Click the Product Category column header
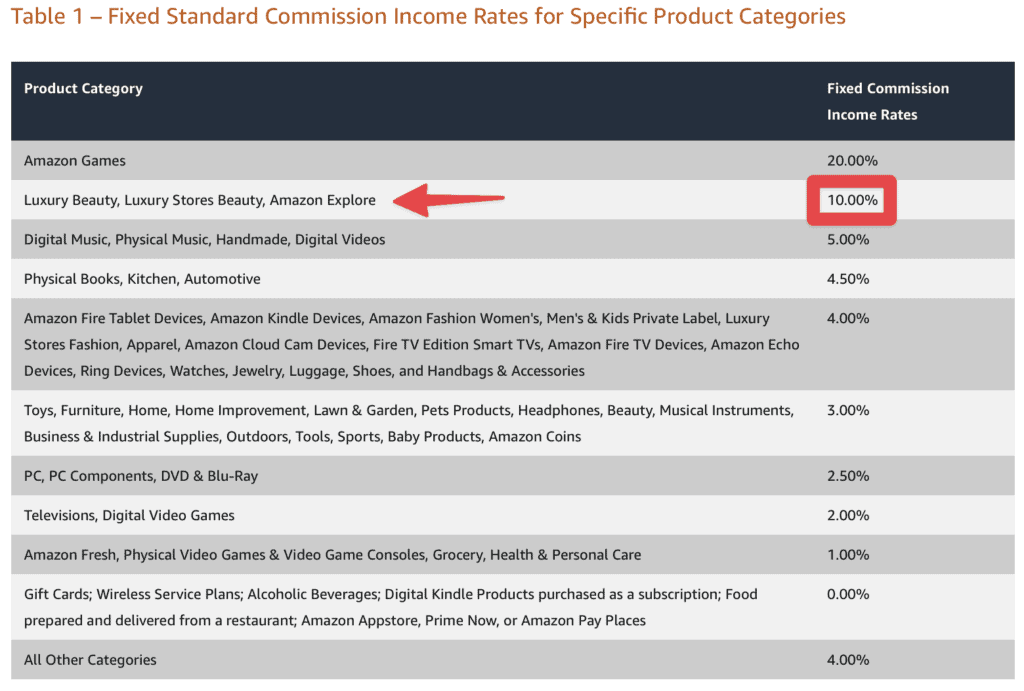This screenshot has height=691, width=1024. click(x=83, y=88)
